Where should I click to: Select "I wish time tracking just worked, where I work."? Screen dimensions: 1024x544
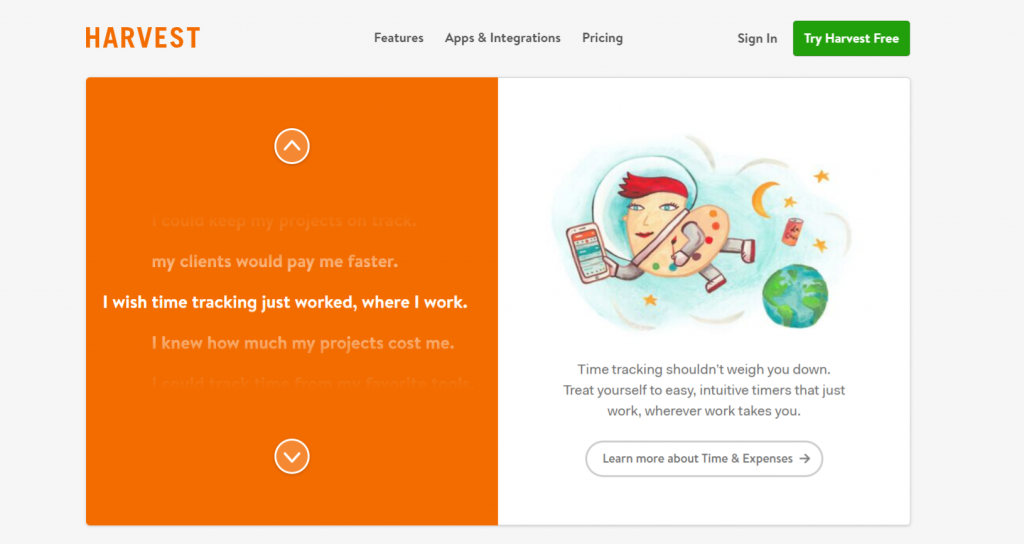(x=285, y=302)
